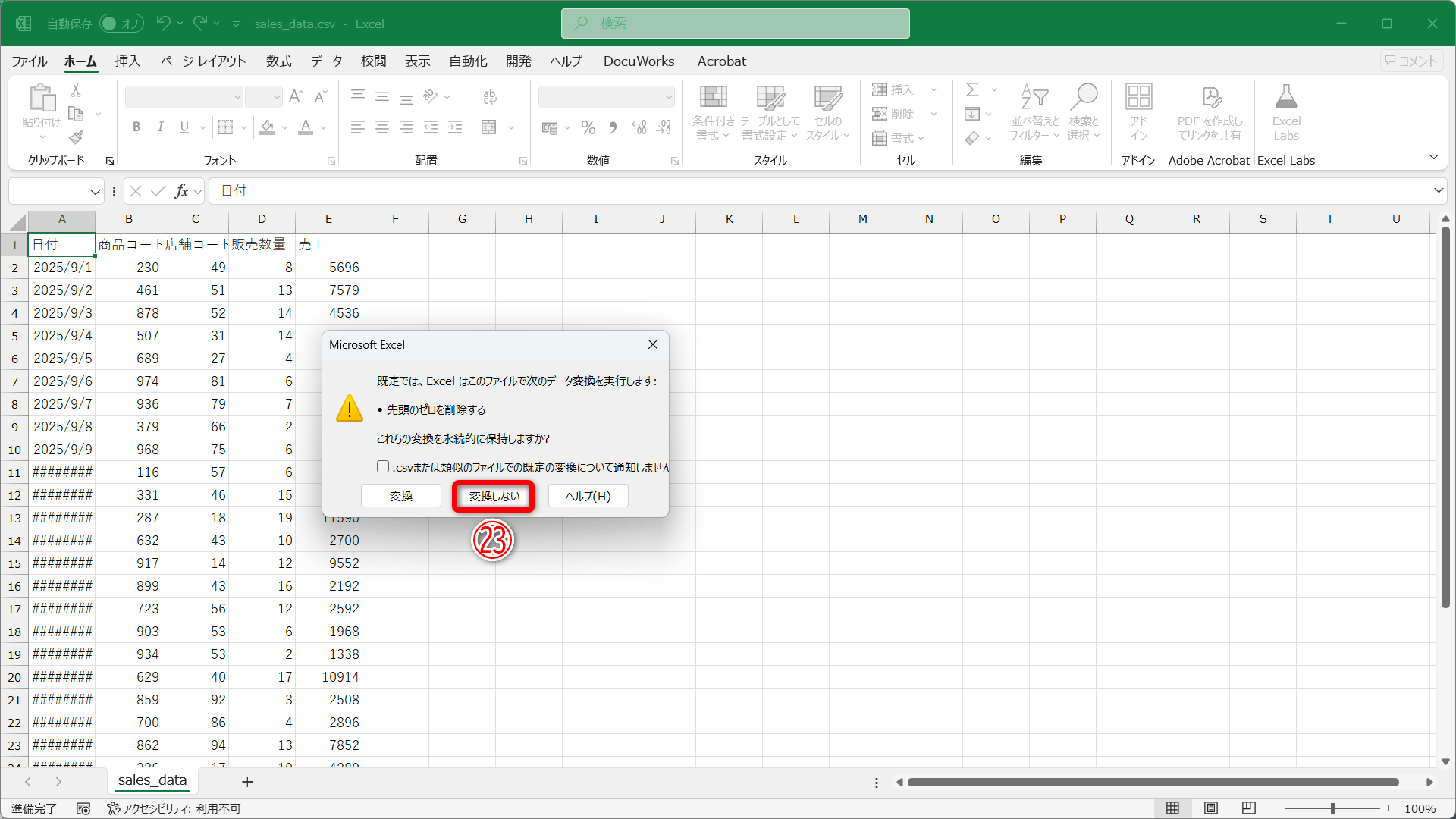Viewport: 1456px width, 819px height.
Task: Open 並べ替えとフィルター (Sort & Filter)
Action: point(1034,112)
